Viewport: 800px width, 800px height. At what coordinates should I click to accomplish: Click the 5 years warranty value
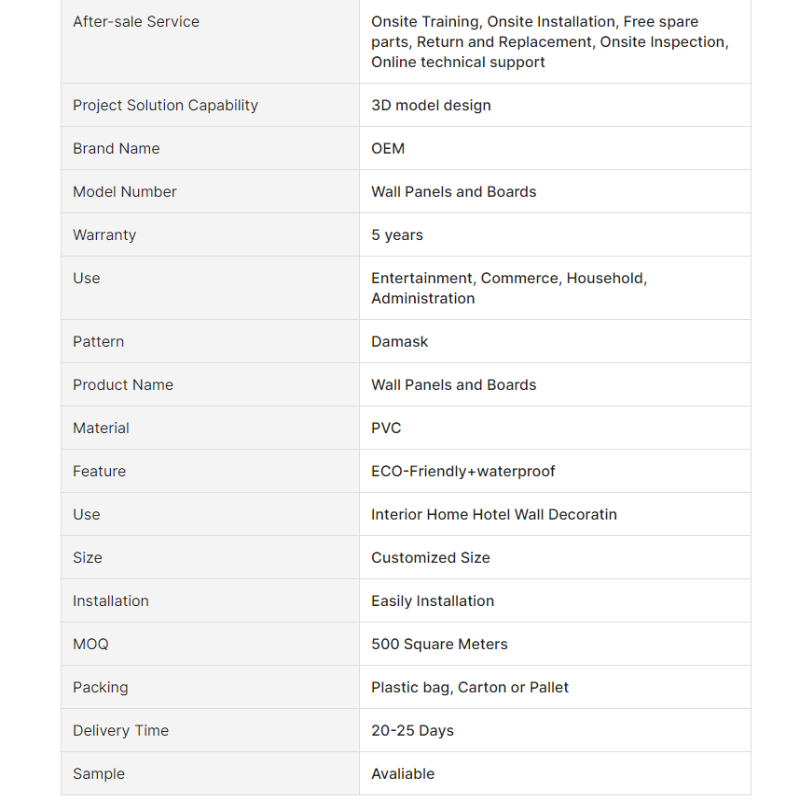(x=397, y=235)
